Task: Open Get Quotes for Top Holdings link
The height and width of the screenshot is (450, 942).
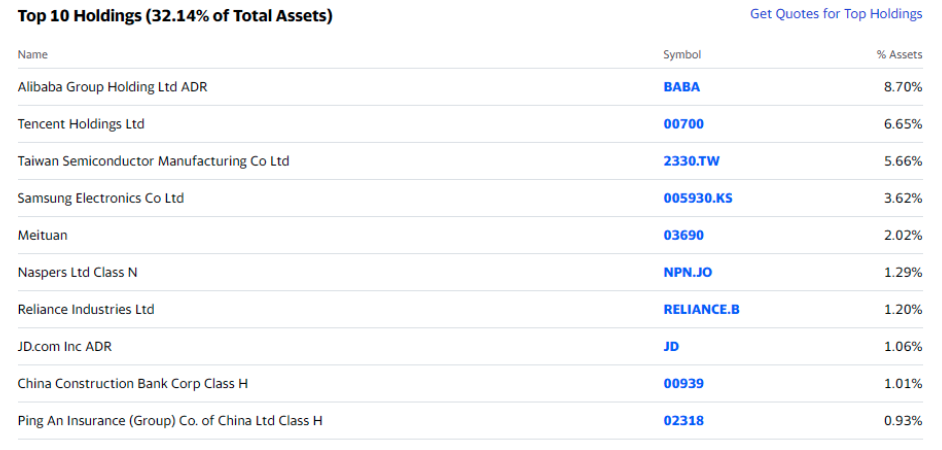Action: click(836, 14)
